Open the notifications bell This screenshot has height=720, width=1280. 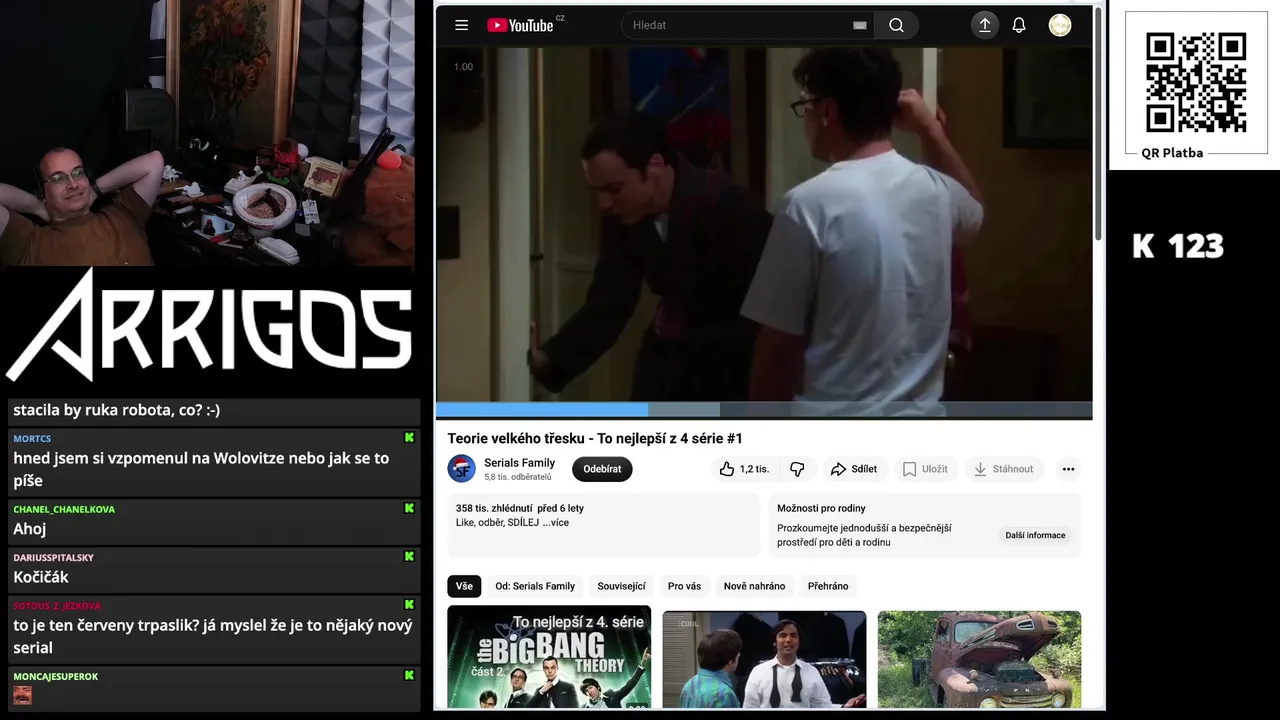click(1019, 25)
